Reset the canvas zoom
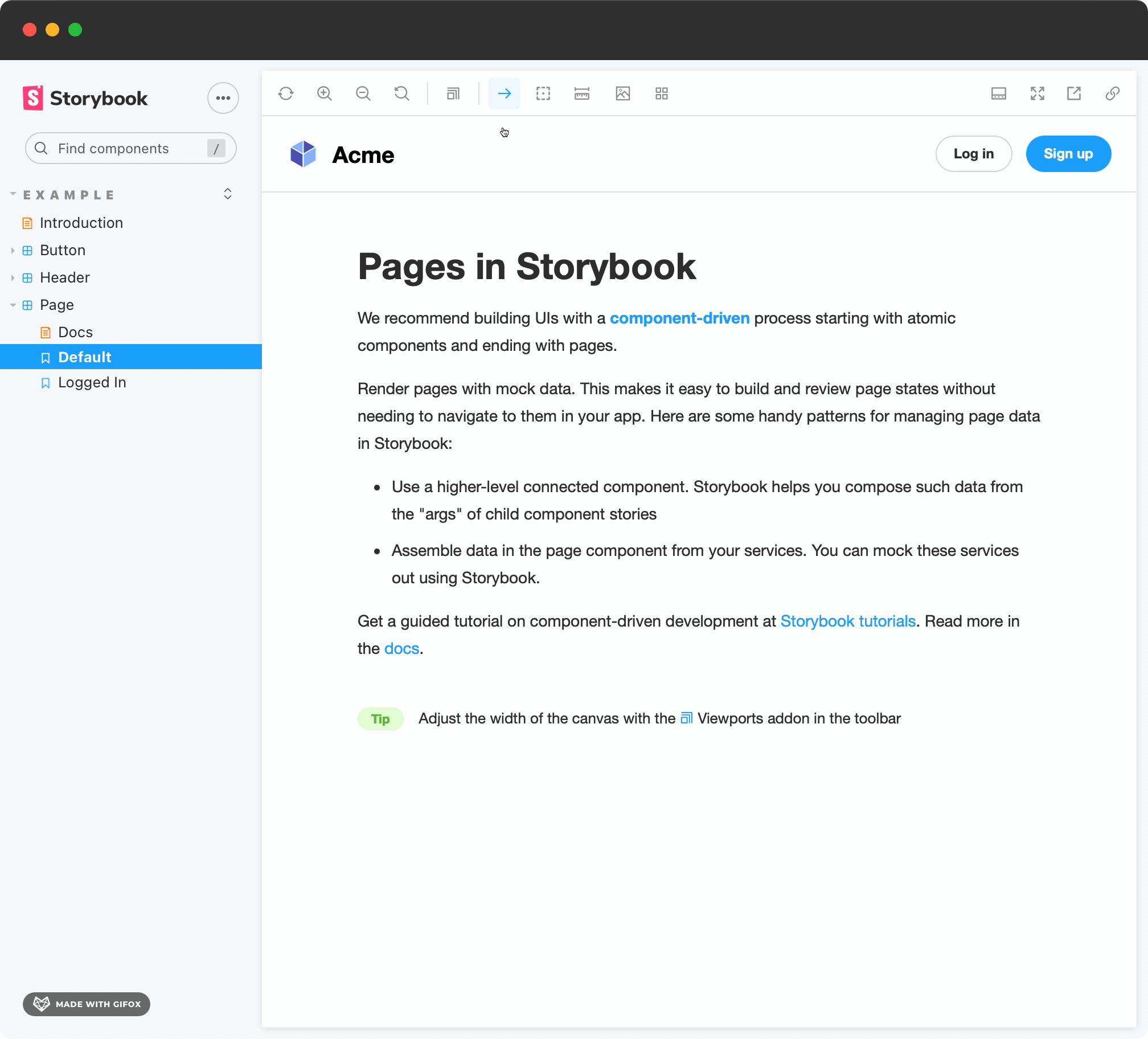1148x1039 pixels. tap(402, 93)
